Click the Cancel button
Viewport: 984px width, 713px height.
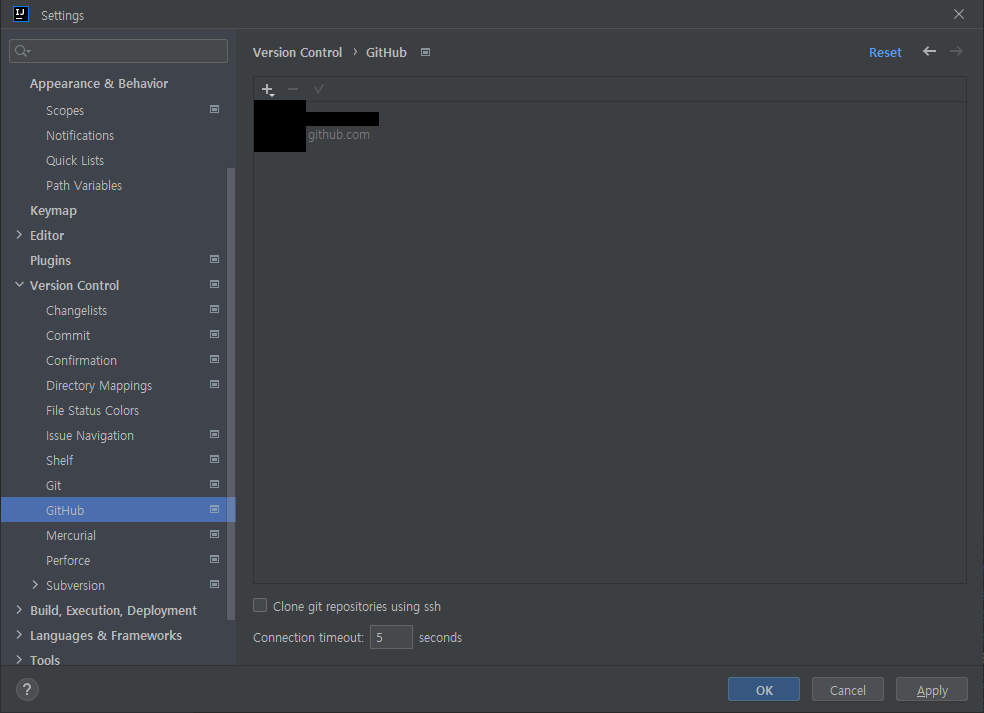point(847,690)
